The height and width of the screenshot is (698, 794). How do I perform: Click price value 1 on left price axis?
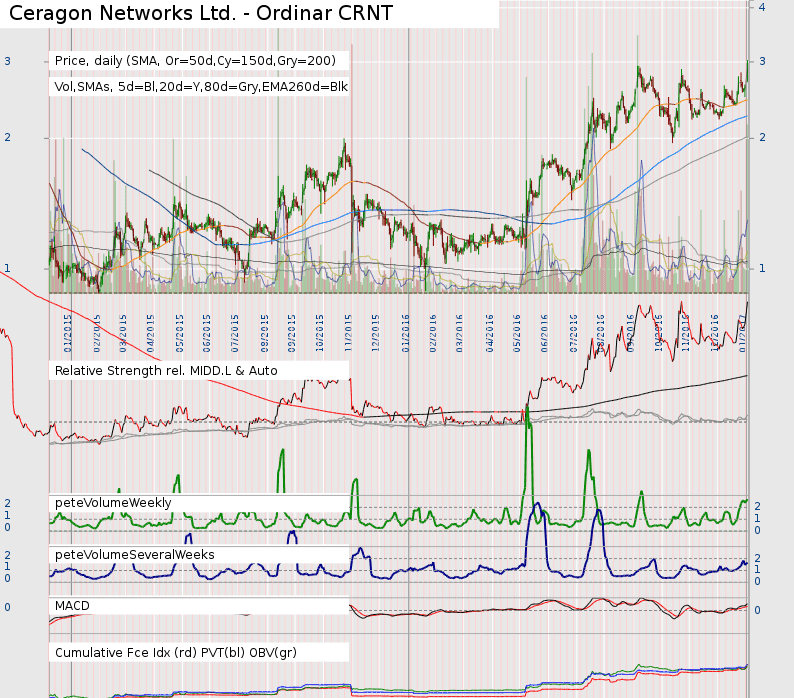(7, 268)
